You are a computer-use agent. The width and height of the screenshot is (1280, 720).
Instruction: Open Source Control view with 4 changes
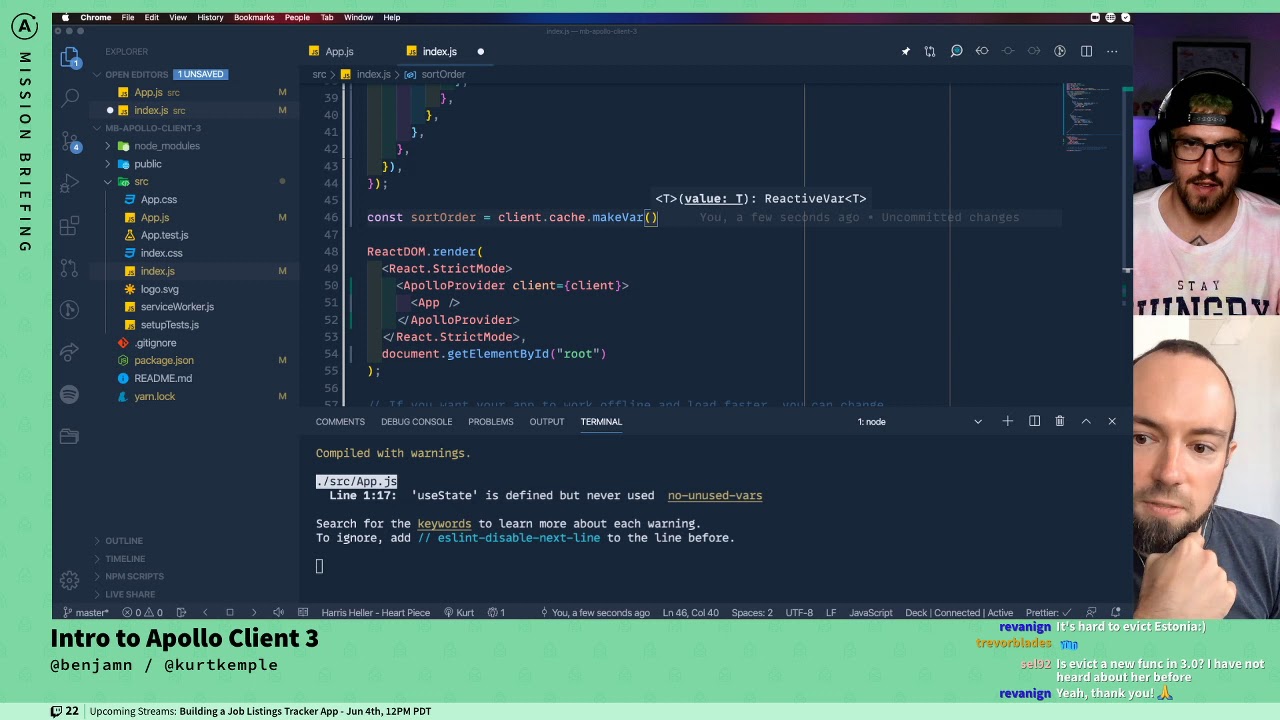pos(70,141)
